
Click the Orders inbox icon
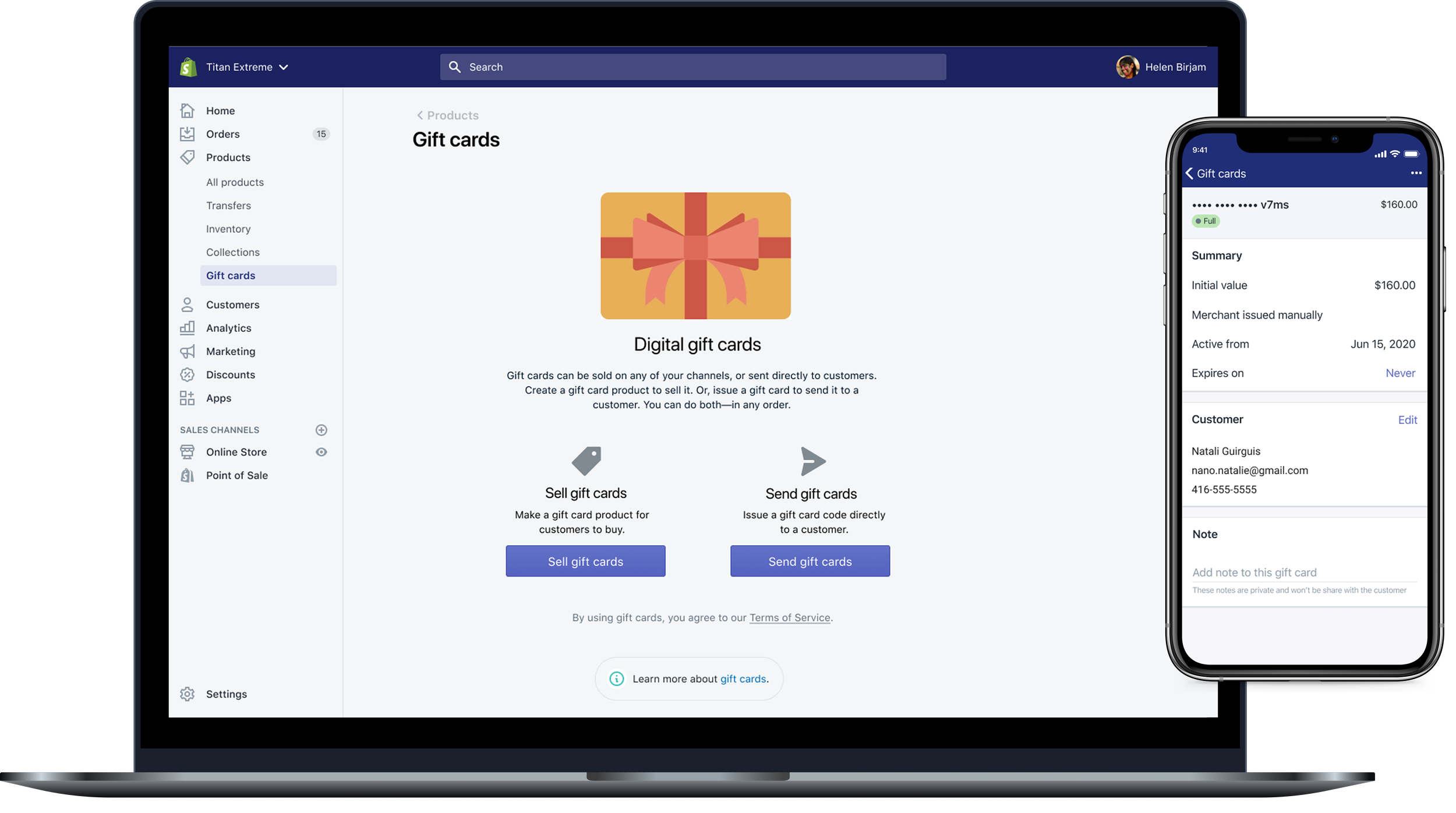[187, 134]
